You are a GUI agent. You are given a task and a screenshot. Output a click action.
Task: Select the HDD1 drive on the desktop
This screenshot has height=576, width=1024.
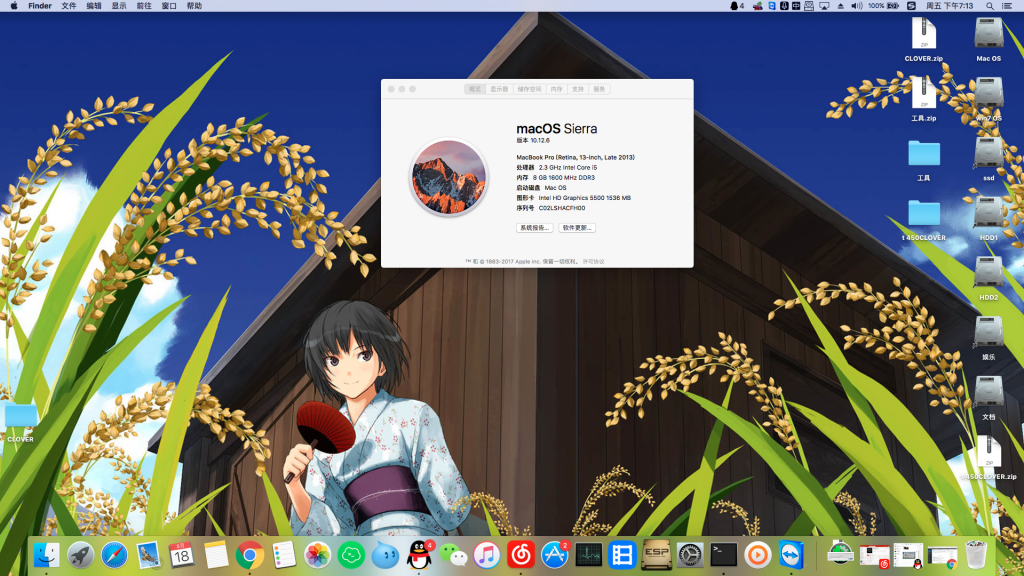point(988,219)
